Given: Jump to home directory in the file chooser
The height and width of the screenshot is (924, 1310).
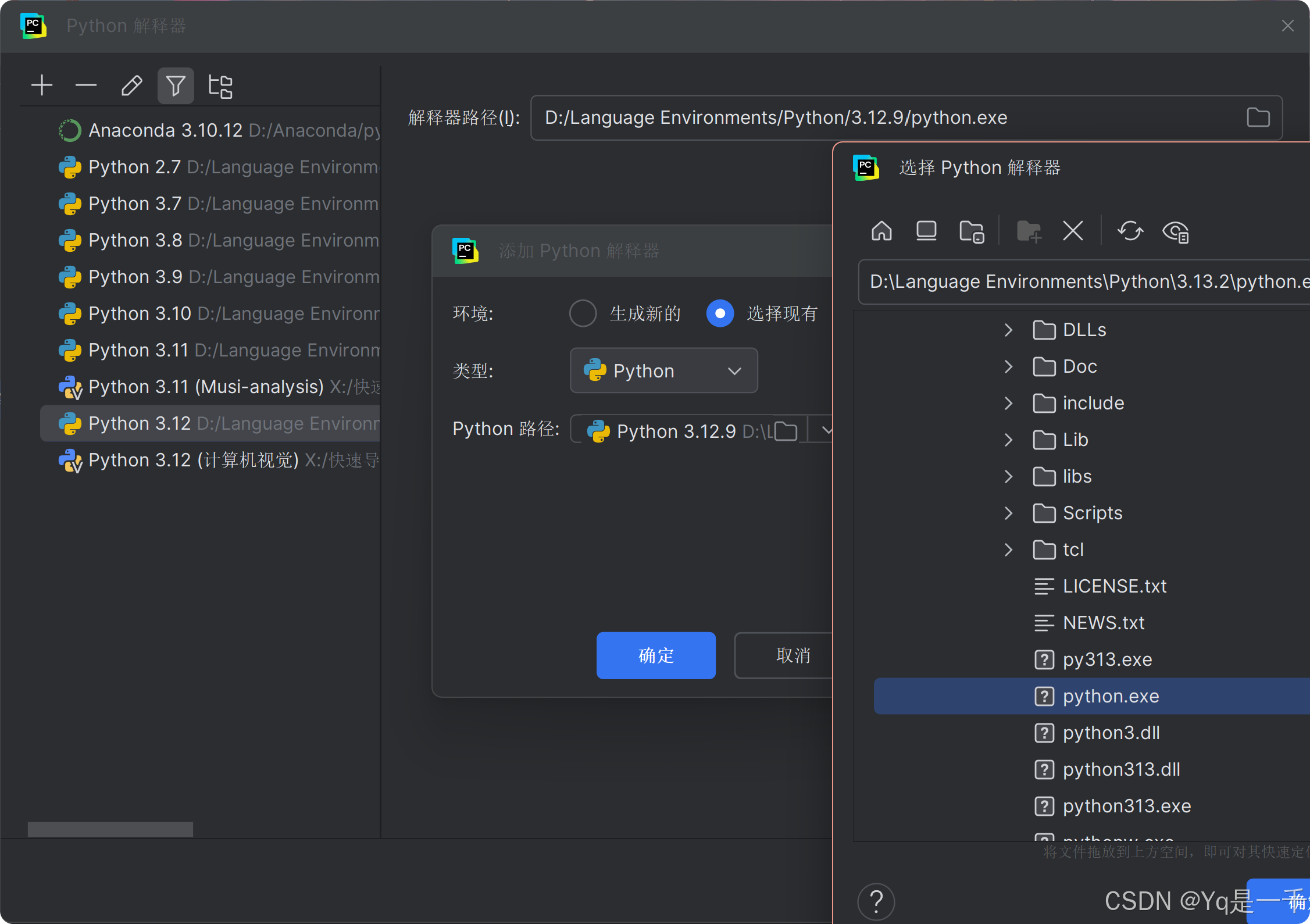Looking at the screenshot, I should tap(881, 231).
